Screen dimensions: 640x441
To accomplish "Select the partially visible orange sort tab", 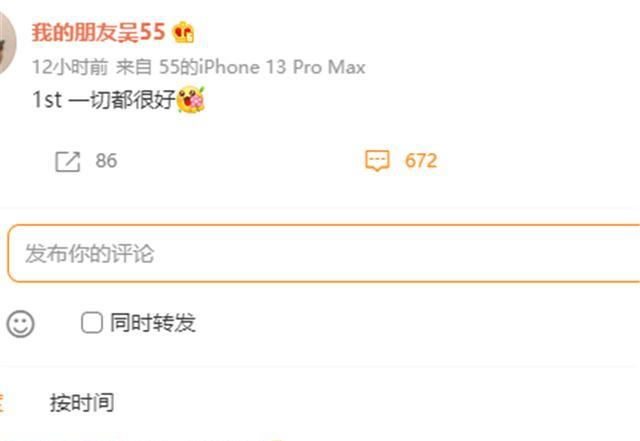I will click(x=2, y=403).
